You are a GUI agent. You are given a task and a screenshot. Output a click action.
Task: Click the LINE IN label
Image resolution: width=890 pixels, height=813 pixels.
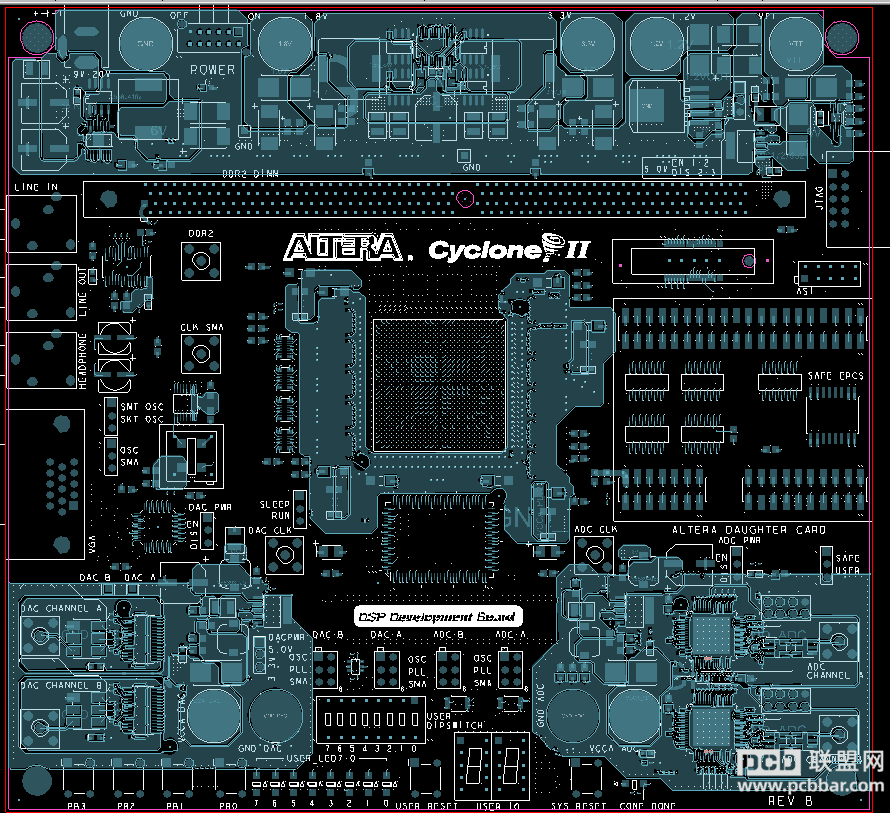pos(36,187)
